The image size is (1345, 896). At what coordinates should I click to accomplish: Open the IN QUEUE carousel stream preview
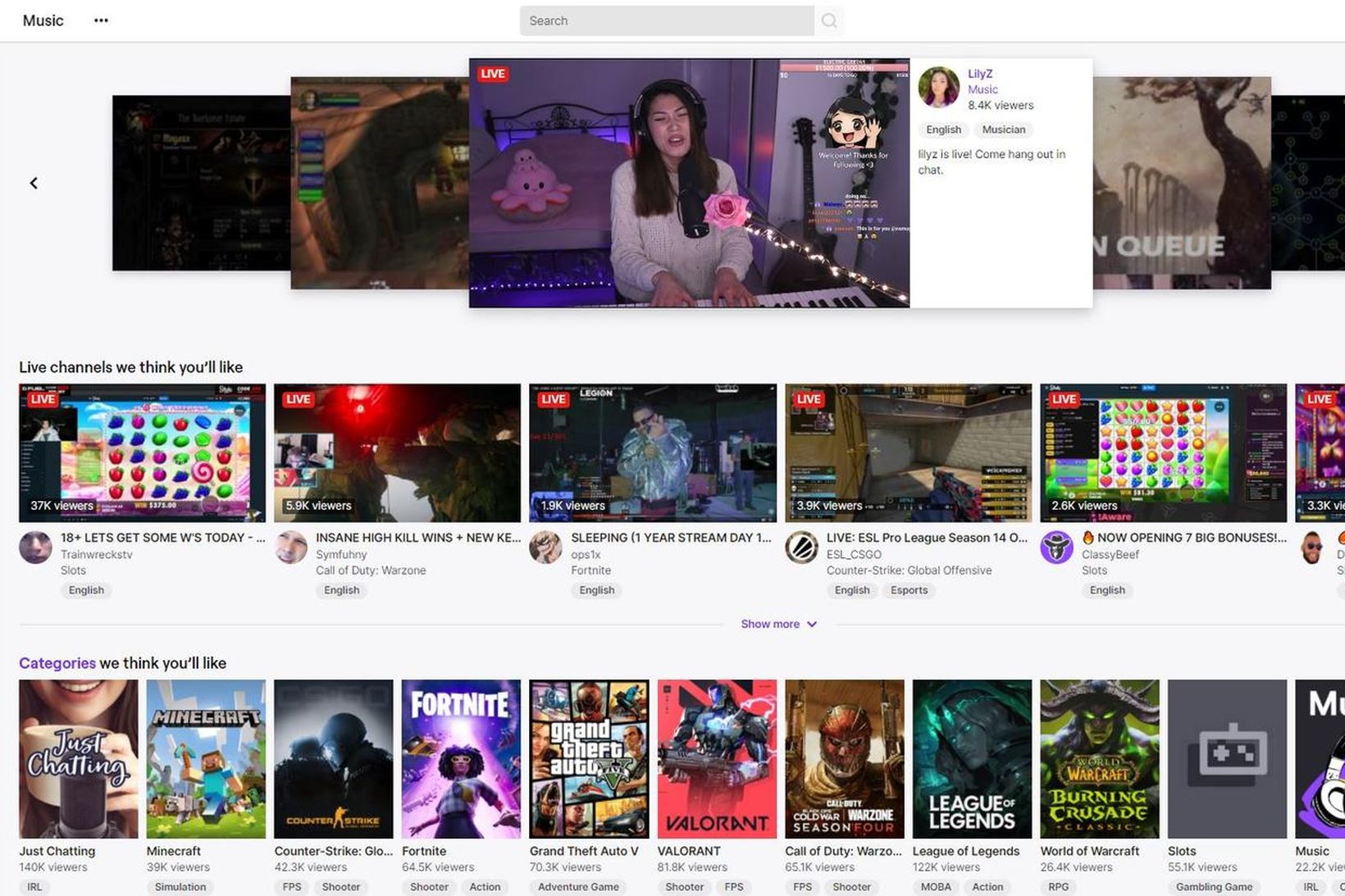tap(1182, 183)
